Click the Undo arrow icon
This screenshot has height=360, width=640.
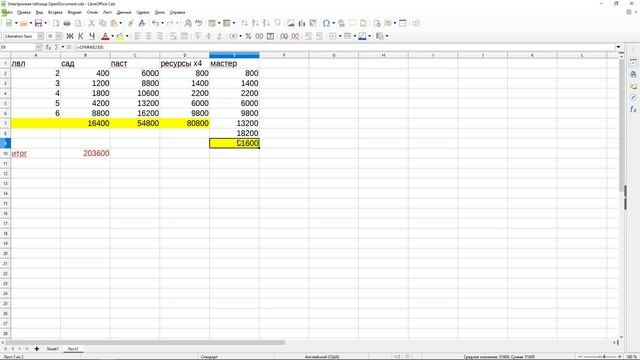click(x=155, y=23)
